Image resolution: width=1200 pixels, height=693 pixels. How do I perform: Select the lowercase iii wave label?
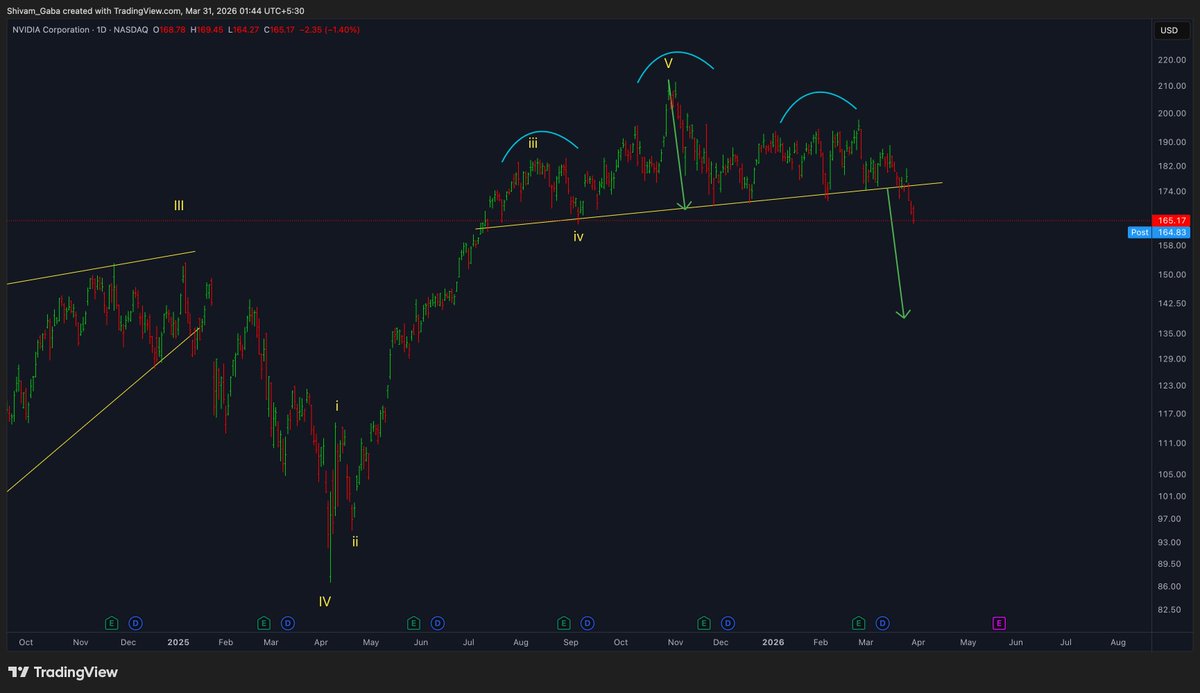[533, 143]
